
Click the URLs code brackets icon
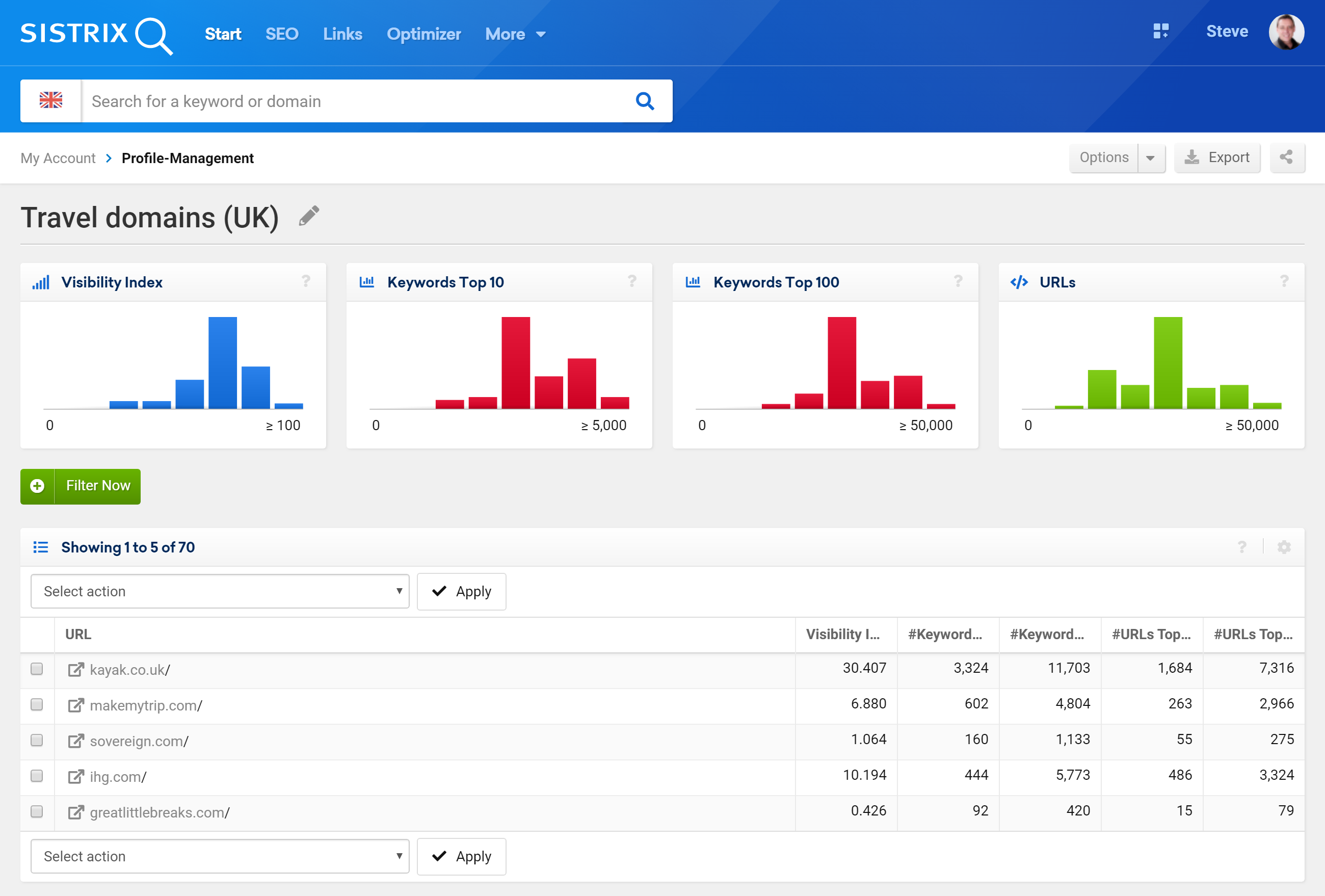click(x=1019, y=282)
